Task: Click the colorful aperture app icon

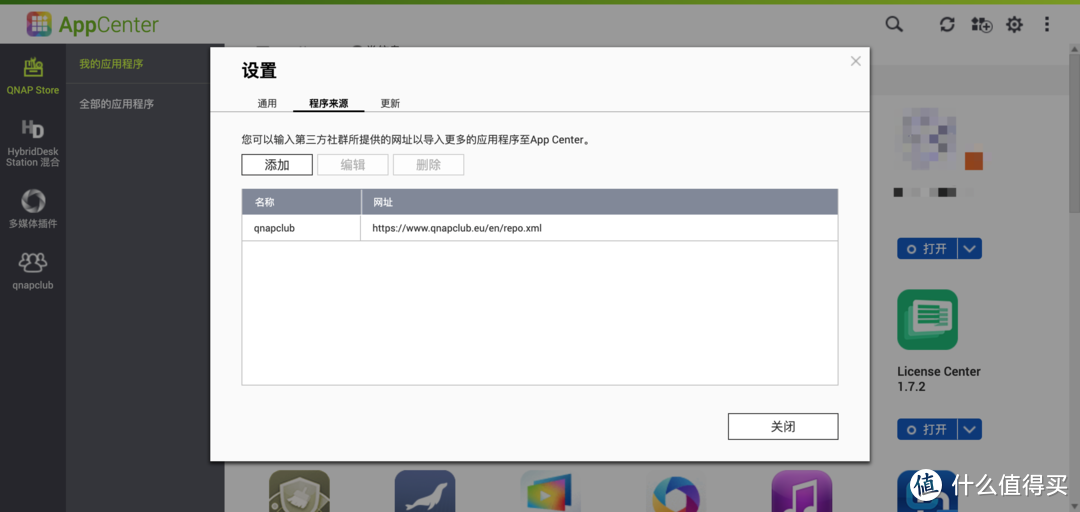Action: tap(676, 491)
